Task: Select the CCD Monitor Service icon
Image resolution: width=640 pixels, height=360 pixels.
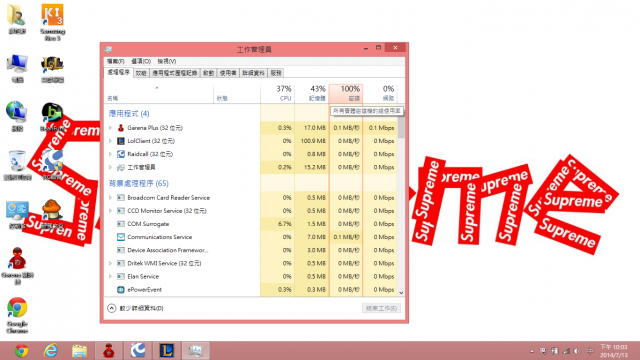Action: pos(121,211)
